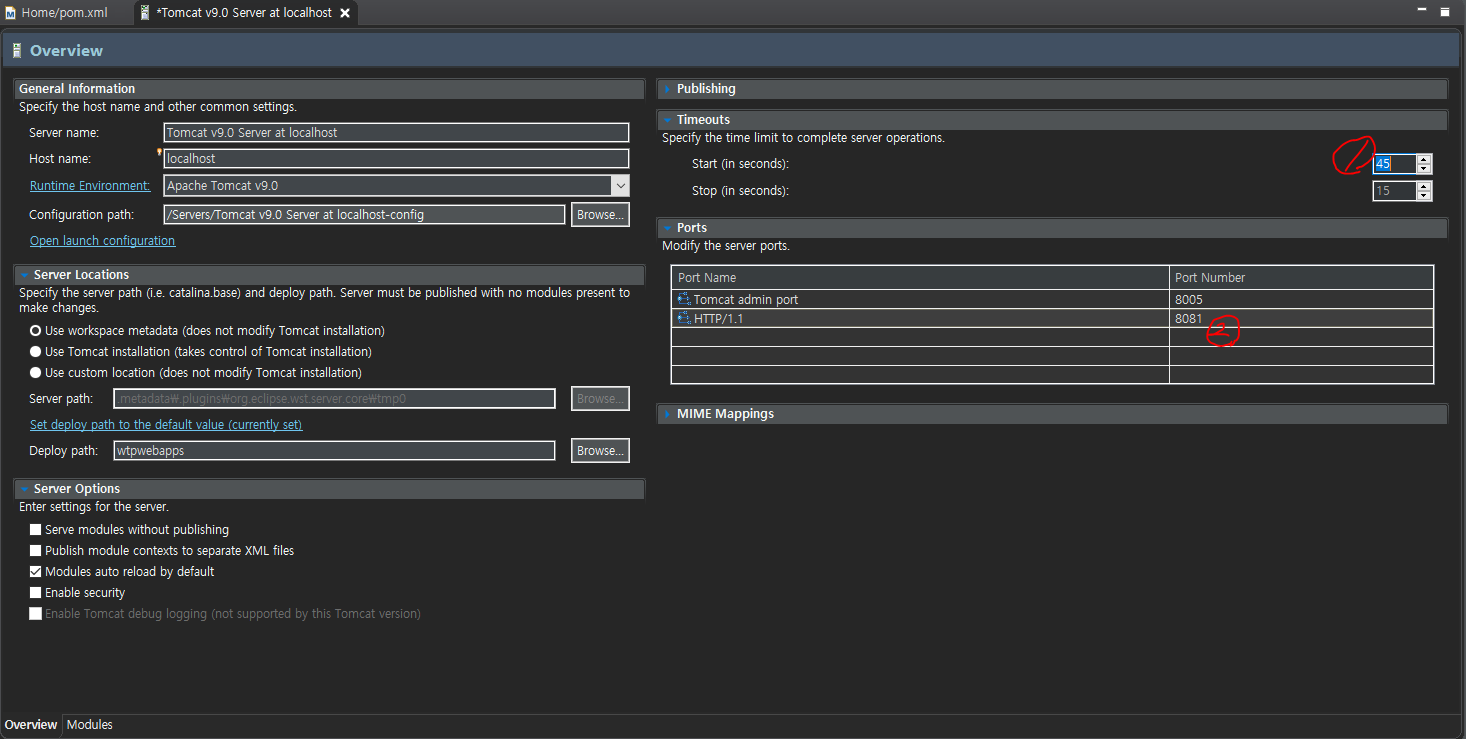This screenshot has height=739, width=1466.
Task: Open the Runtime Environment dropdown
Action: [620, 185]
